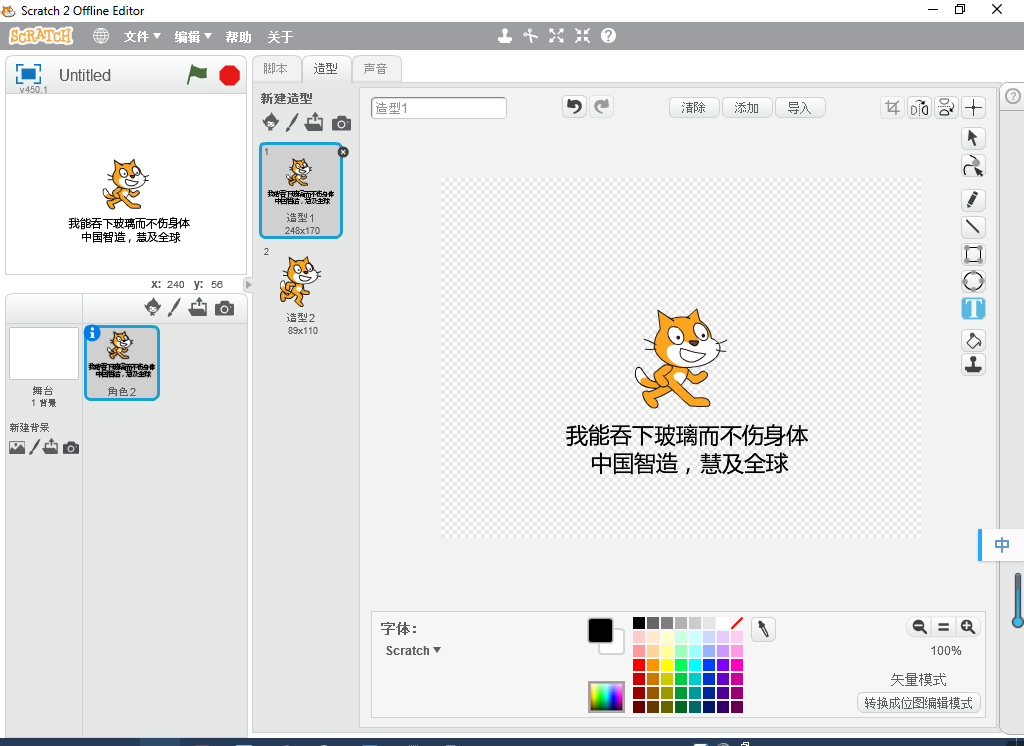This screenshot has height=746, width=1024.
Task: Open the 声音 tab
Action: click(376, 69)
